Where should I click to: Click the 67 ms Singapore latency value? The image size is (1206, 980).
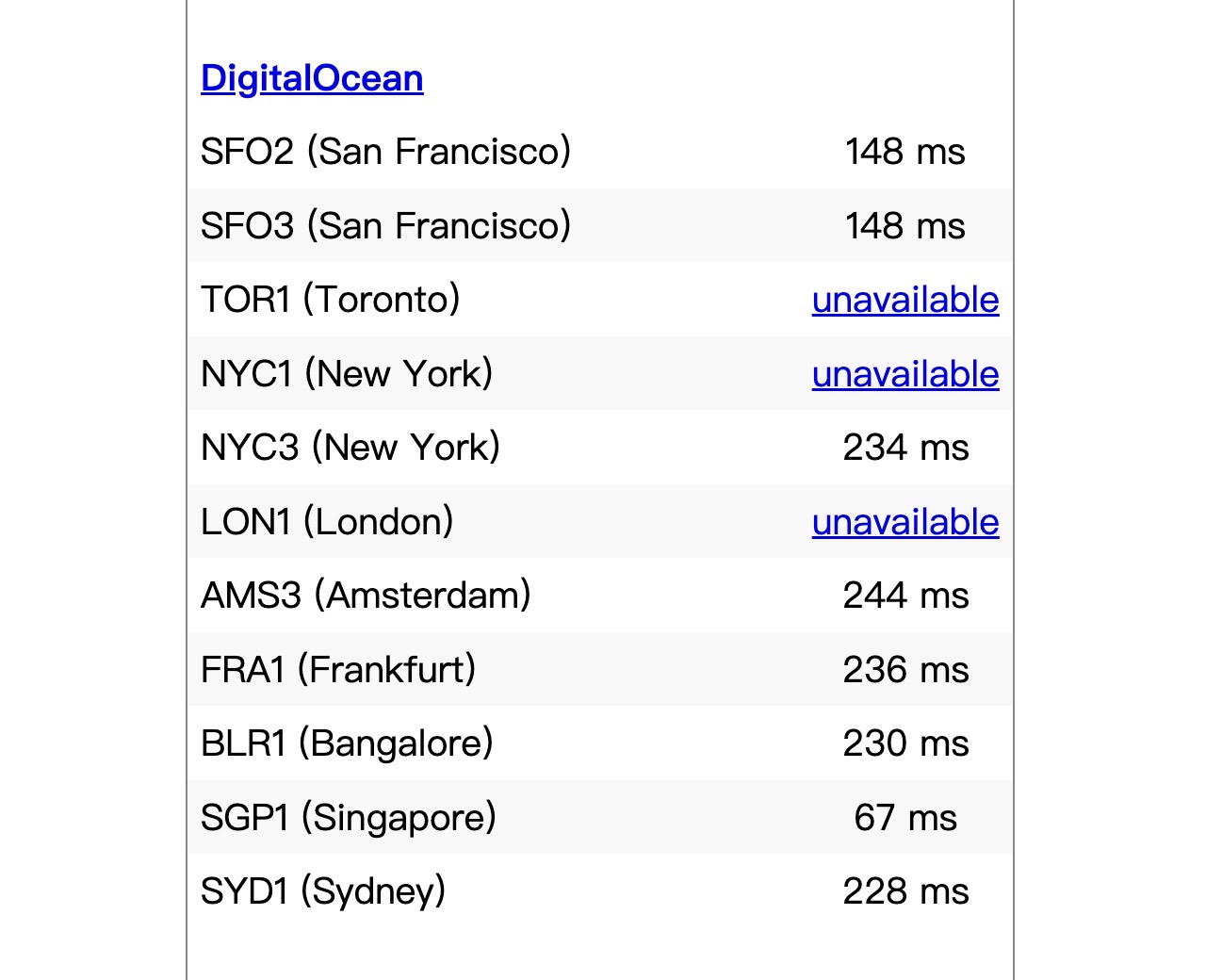(x=905, y=818)
